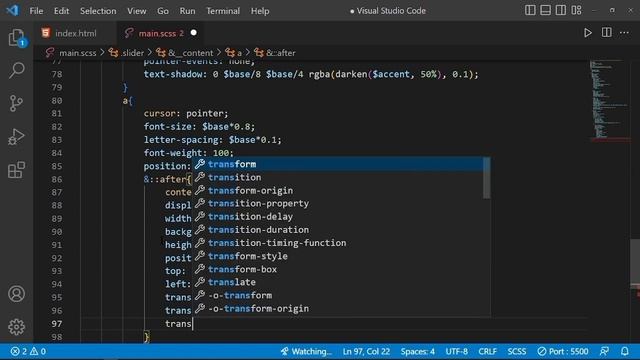The width and height of the screenshot is (640, 360).
Task: Click UTF-8 encoding in status bar
Action: pyautogui.click(x=457, y=351)
